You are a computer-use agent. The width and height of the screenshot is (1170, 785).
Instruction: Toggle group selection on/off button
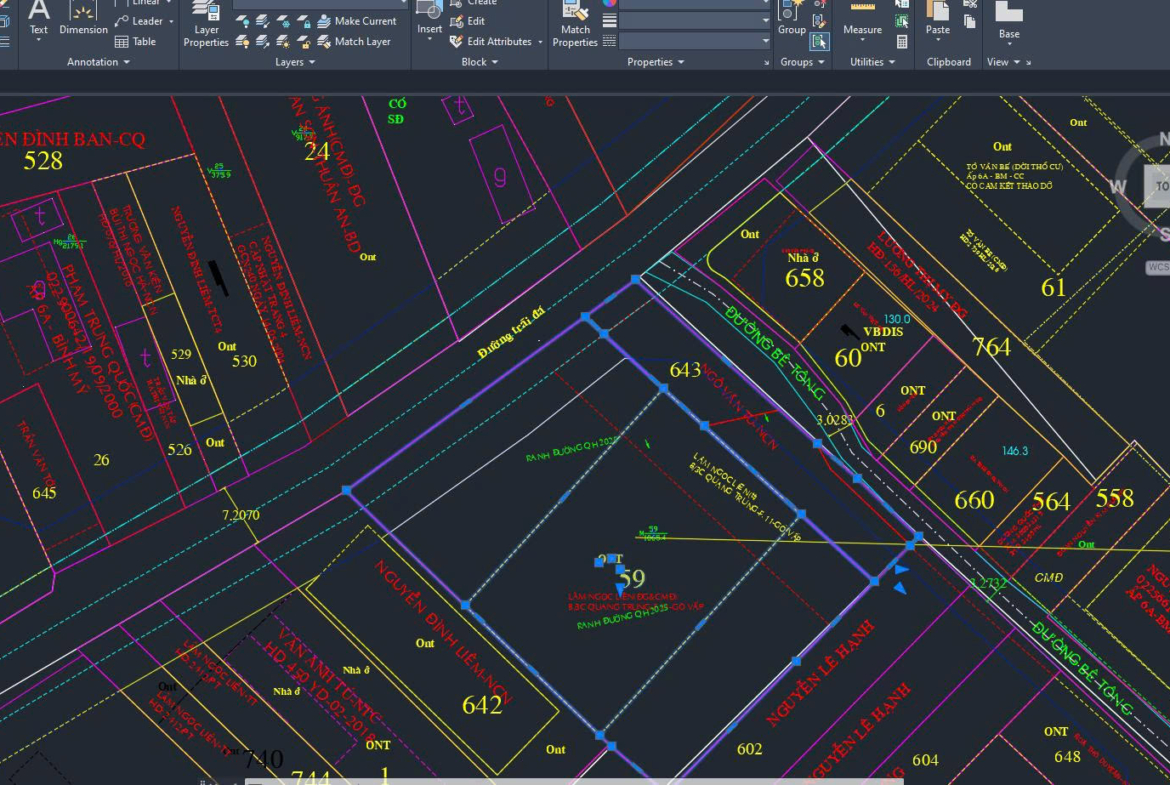click(819, 41)
